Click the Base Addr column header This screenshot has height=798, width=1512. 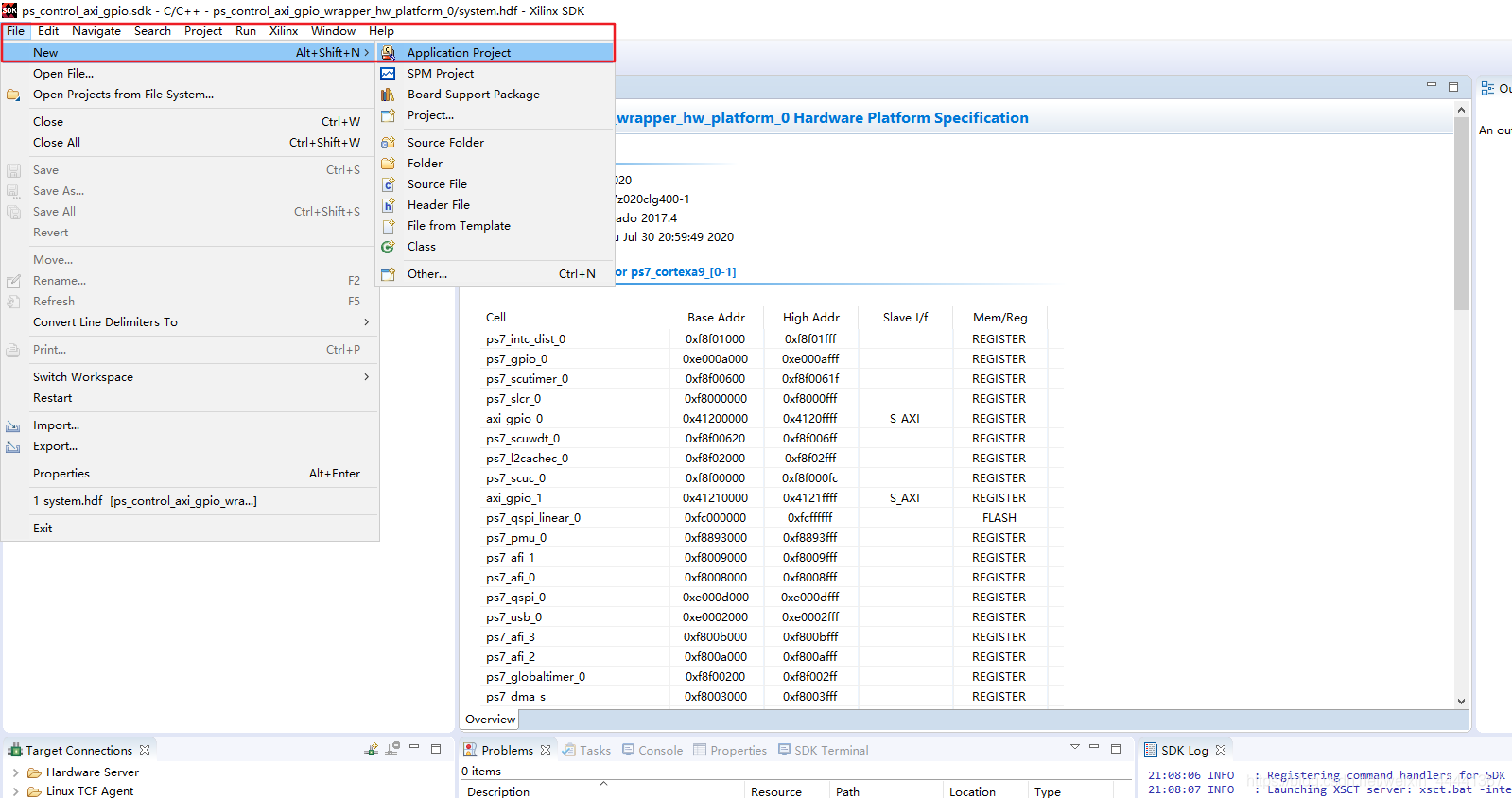(716, 318)
